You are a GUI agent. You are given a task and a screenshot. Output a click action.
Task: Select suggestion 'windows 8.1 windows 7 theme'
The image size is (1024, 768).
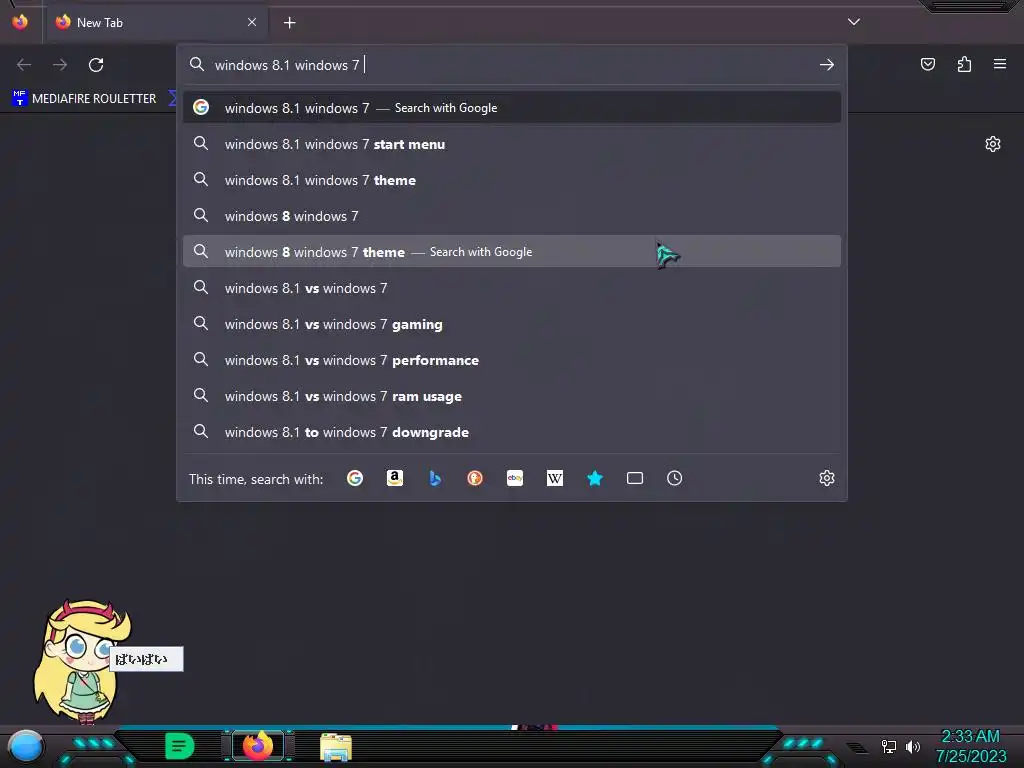(x=511, y=180)
